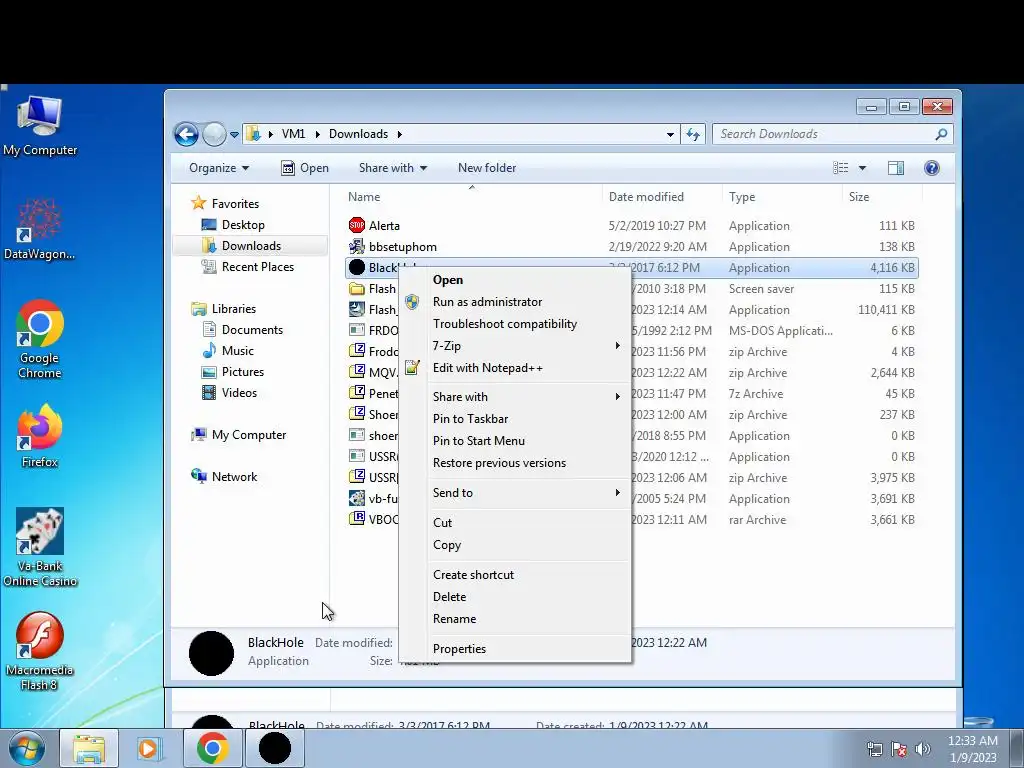Click the large BlackHole icon in details pane
This screenshot has height=768, width=1024.
[211, 653]
